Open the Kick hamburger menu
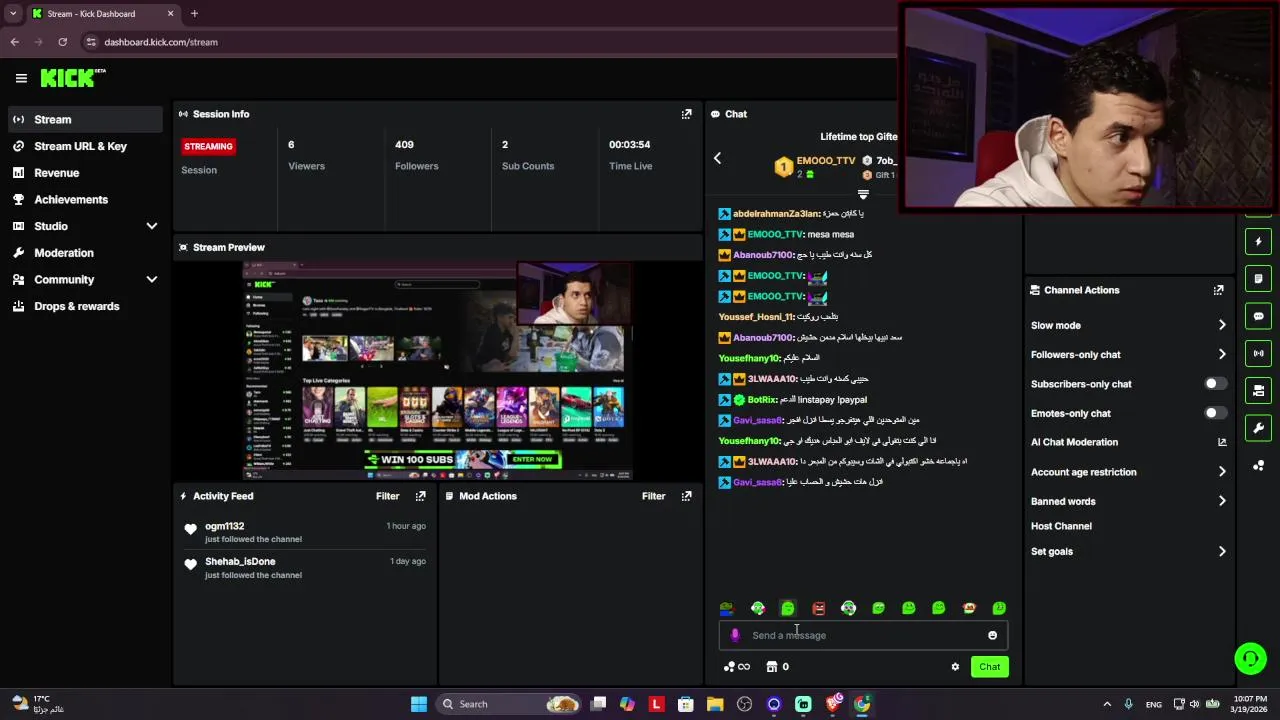This screenshot has height=720, width=1280. click(x=21, y=78)
